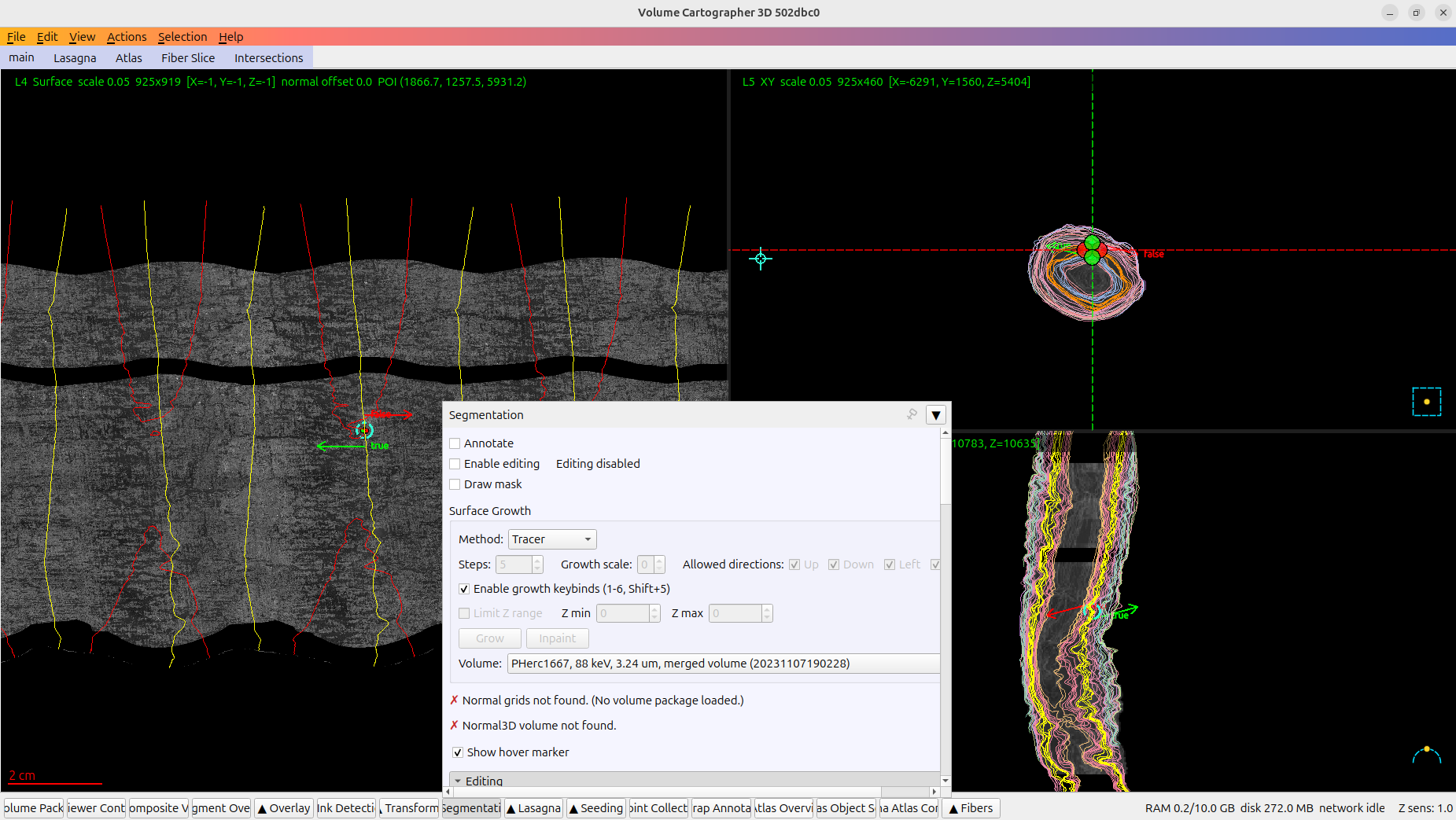
Task: Toggle the Limit Z range checkbox
Action: (464, 613)
